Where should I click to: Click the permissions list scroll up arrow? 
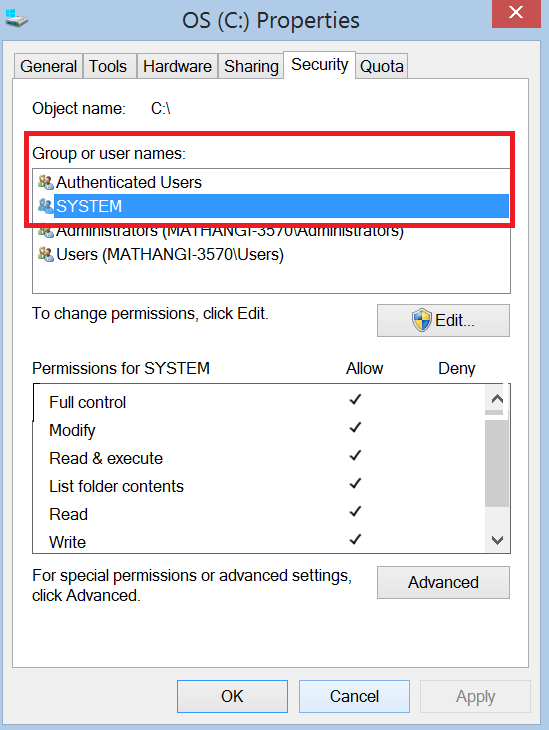[497, 399]
